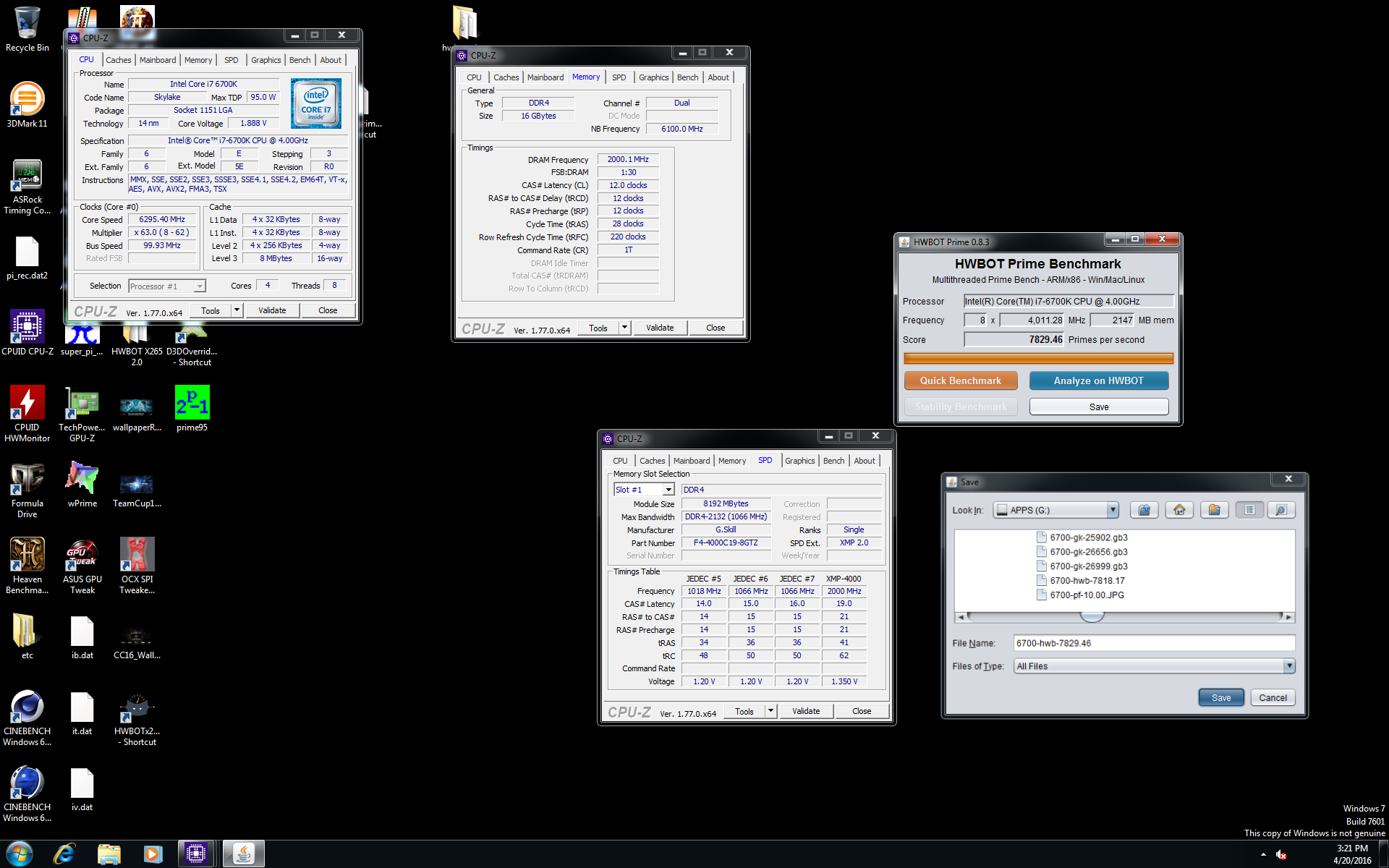Select the TechPowerUp GPU-Z desktop icon

(x=82, y=413)
